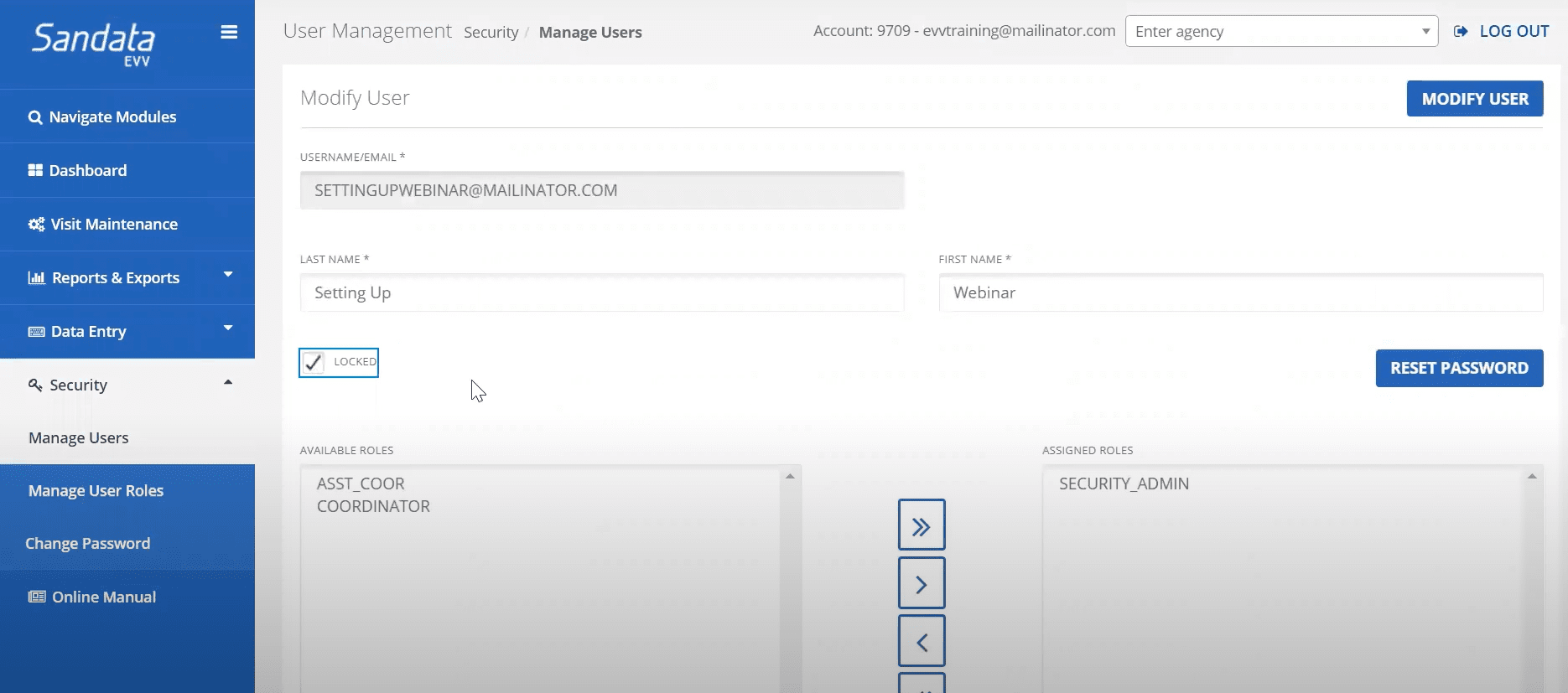Expand the Data Entry submenu
The image size is (1568, 693).
227,328
